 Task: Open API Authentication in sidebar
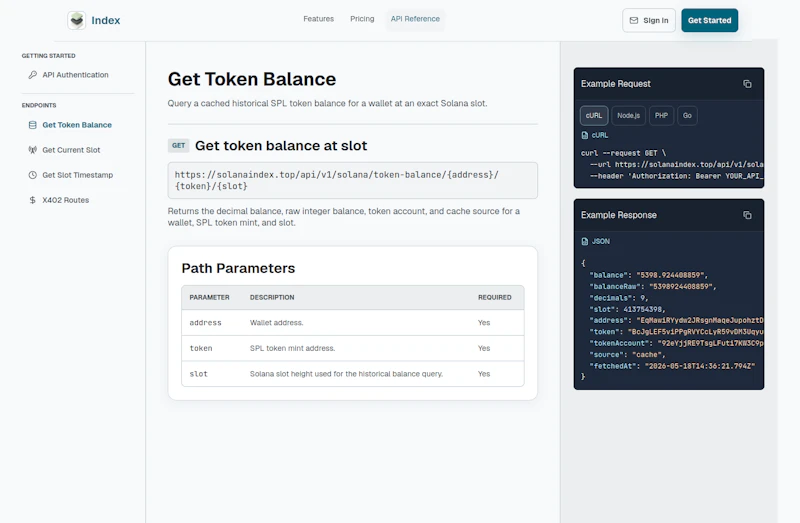tap(78, 75)
